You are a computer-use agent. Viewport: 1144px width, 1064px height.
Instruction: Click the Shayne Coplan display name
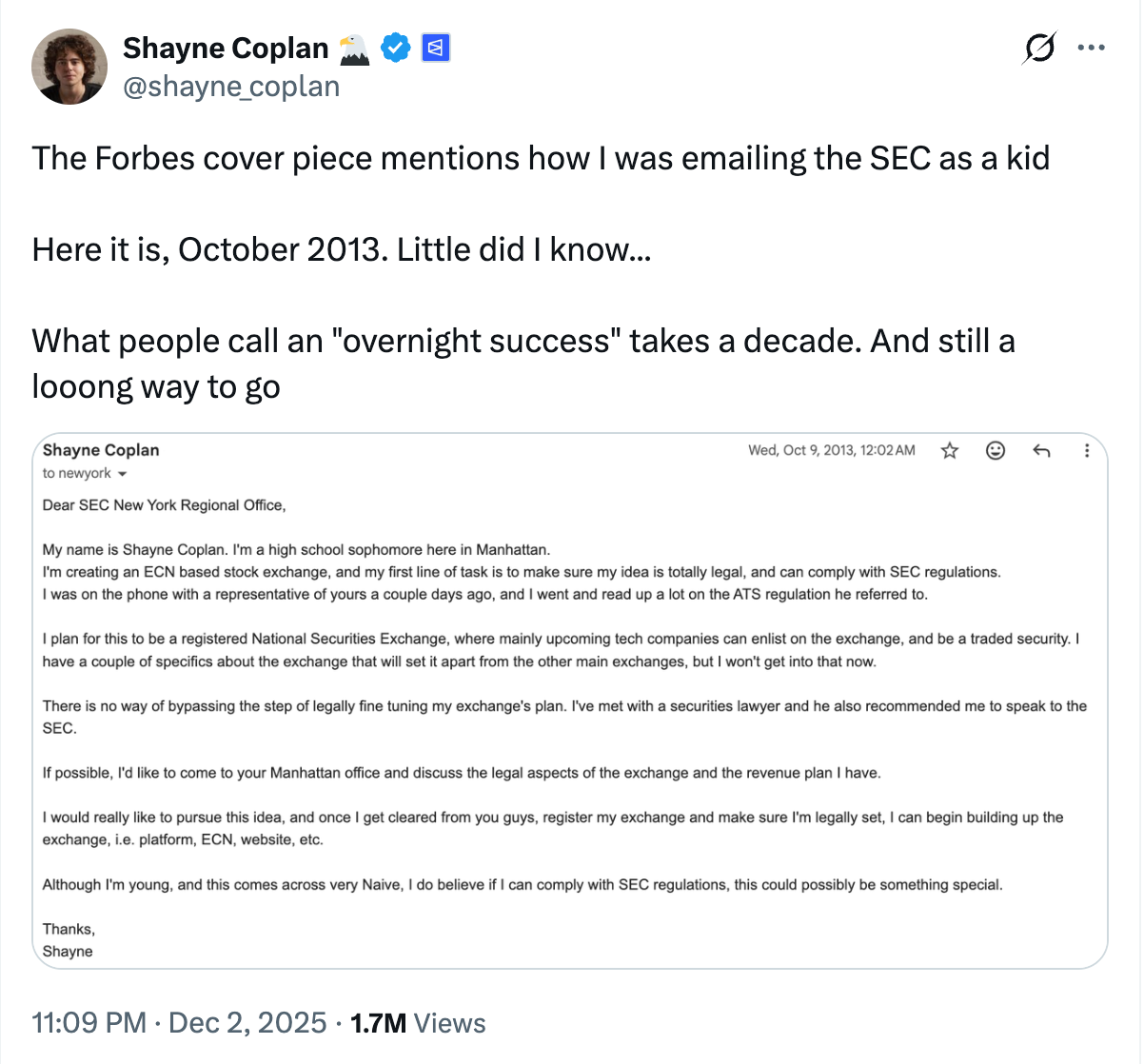226,48
